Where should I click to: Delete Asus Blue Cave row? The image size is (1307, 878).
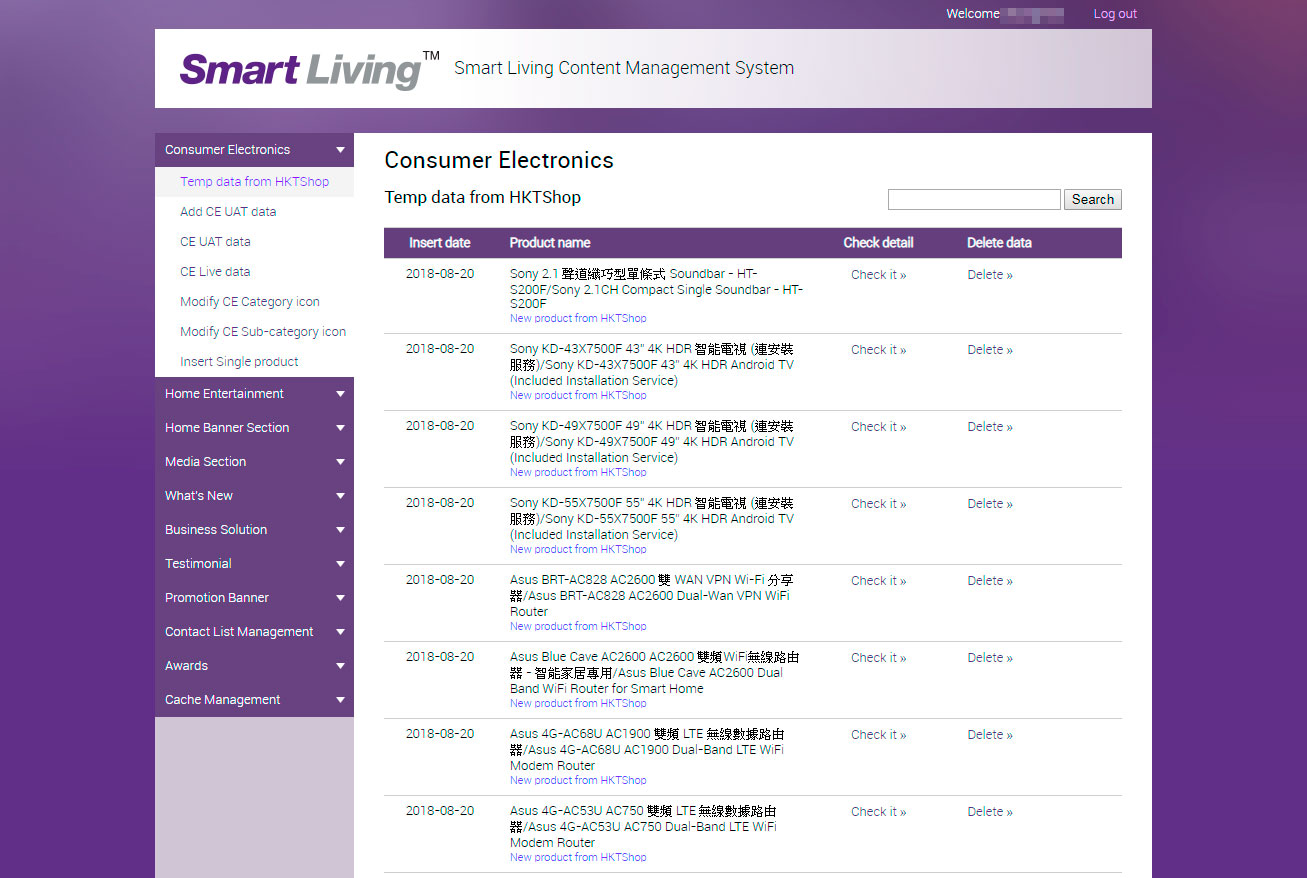[990, 658]
